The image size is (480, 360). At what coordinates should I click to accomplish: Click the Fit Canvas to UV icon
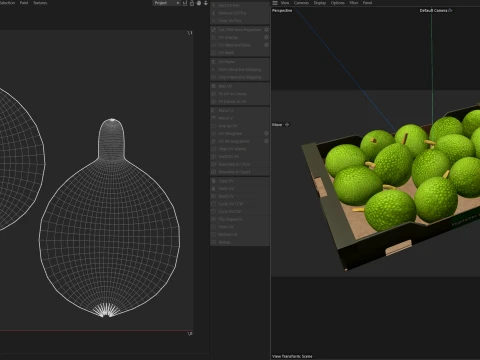pyautogui.click(x=214, y=101)
